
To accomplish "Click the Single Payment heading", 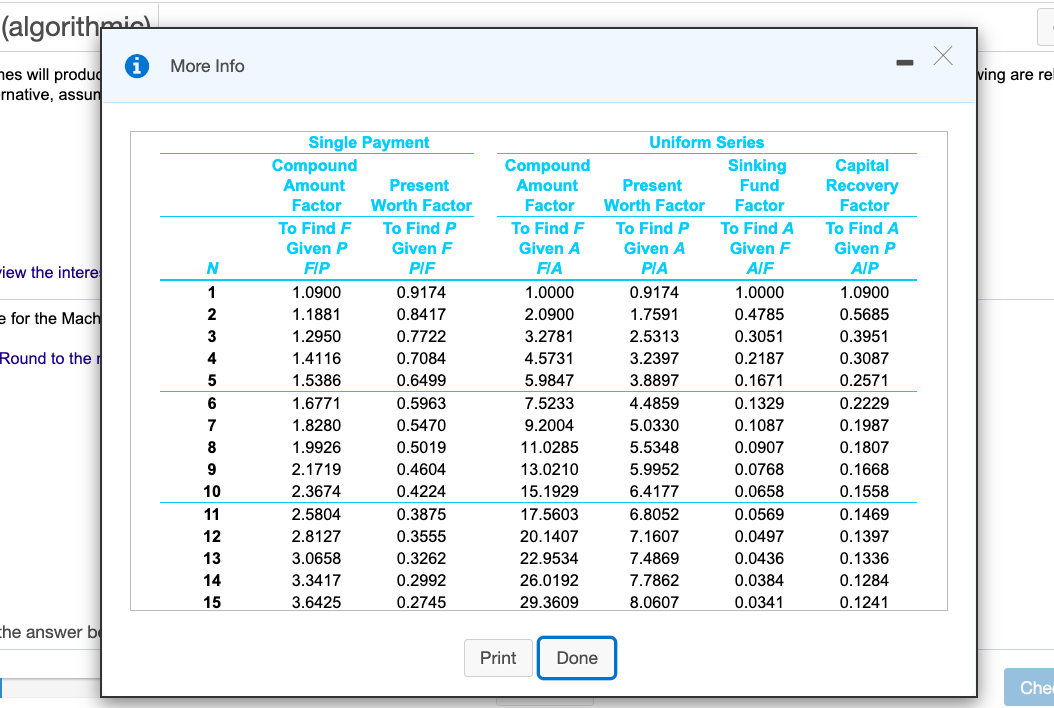I will [x=368, y=143].
